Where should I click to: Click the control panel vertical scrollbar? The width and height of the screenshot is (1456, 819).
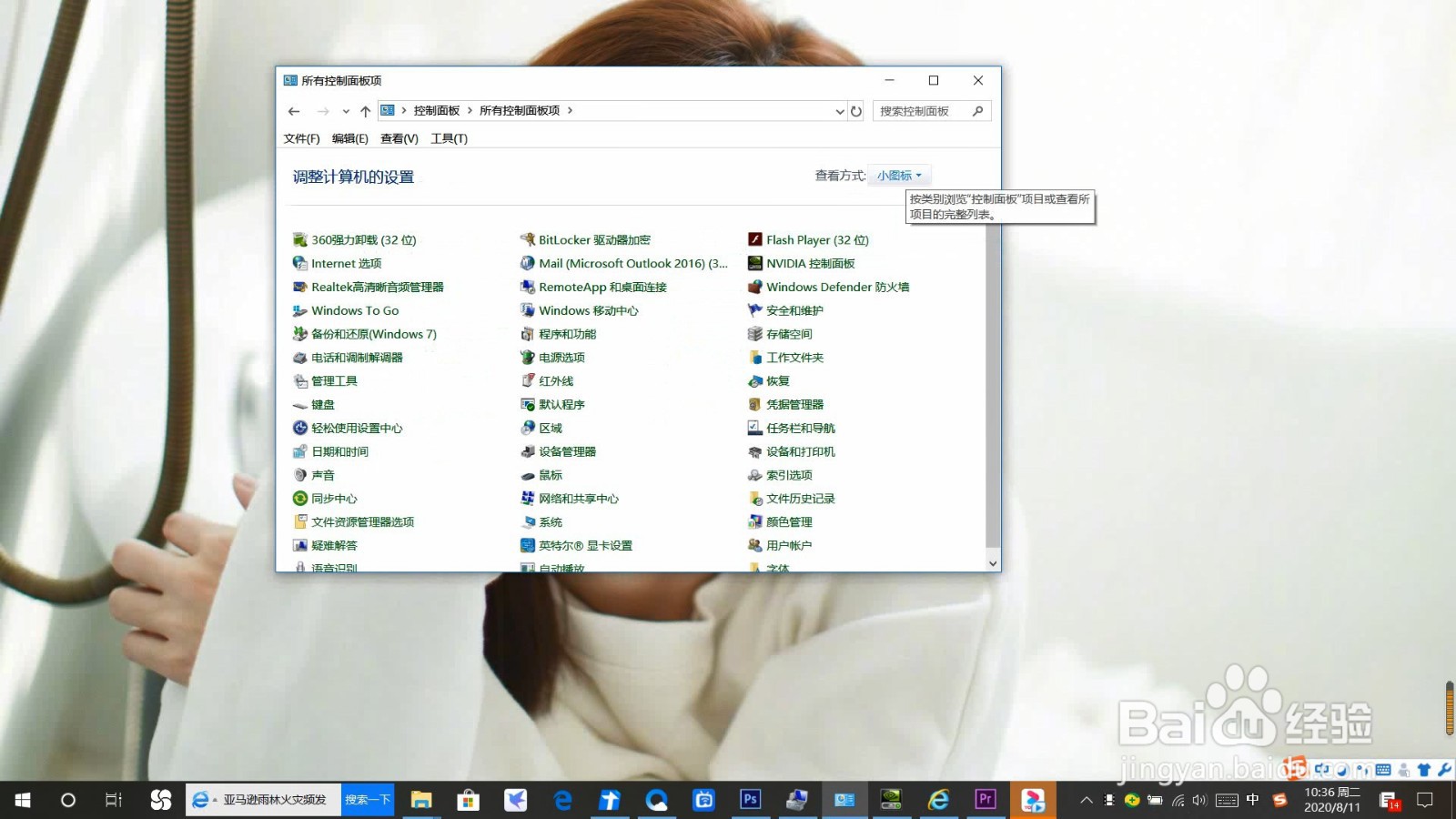pyautogui.click(x=993, y=385)
